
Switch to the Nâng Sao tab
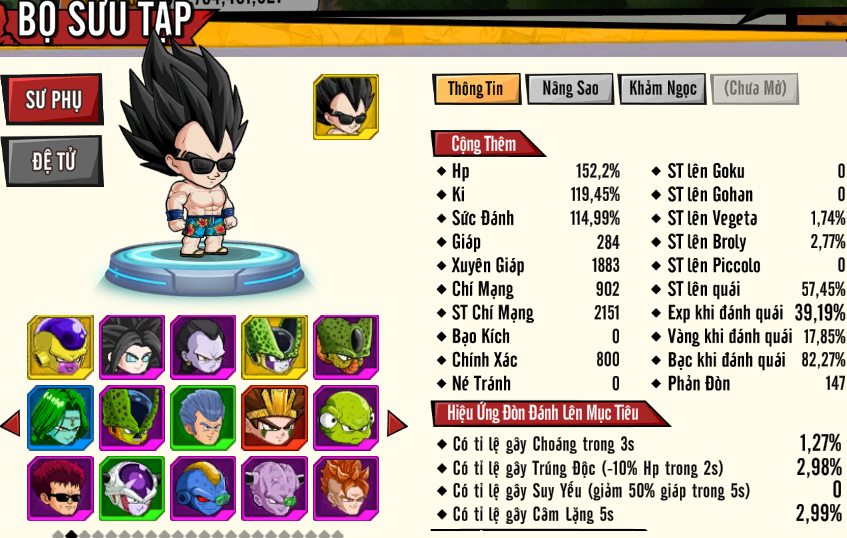click(570, 89)
